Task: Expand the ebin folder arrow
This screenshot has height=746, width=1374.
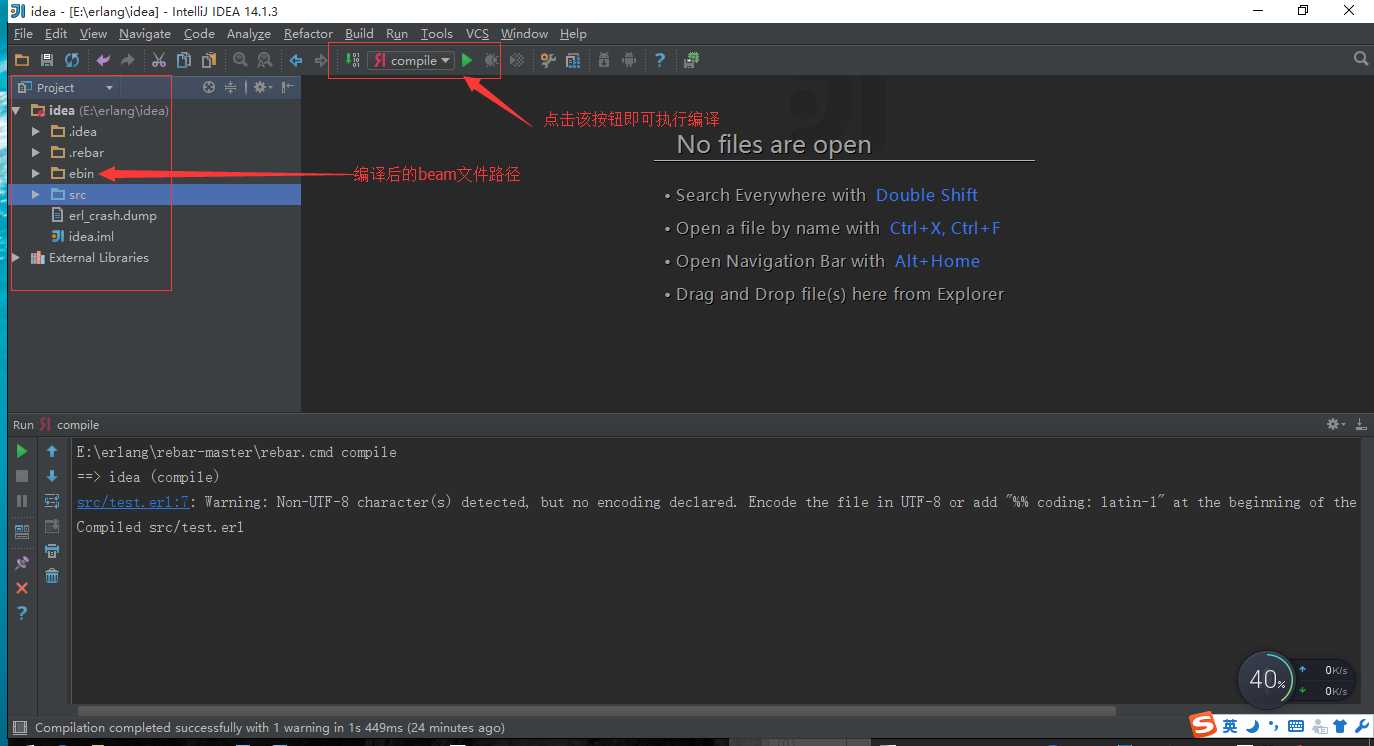Action: coord(36,174)
